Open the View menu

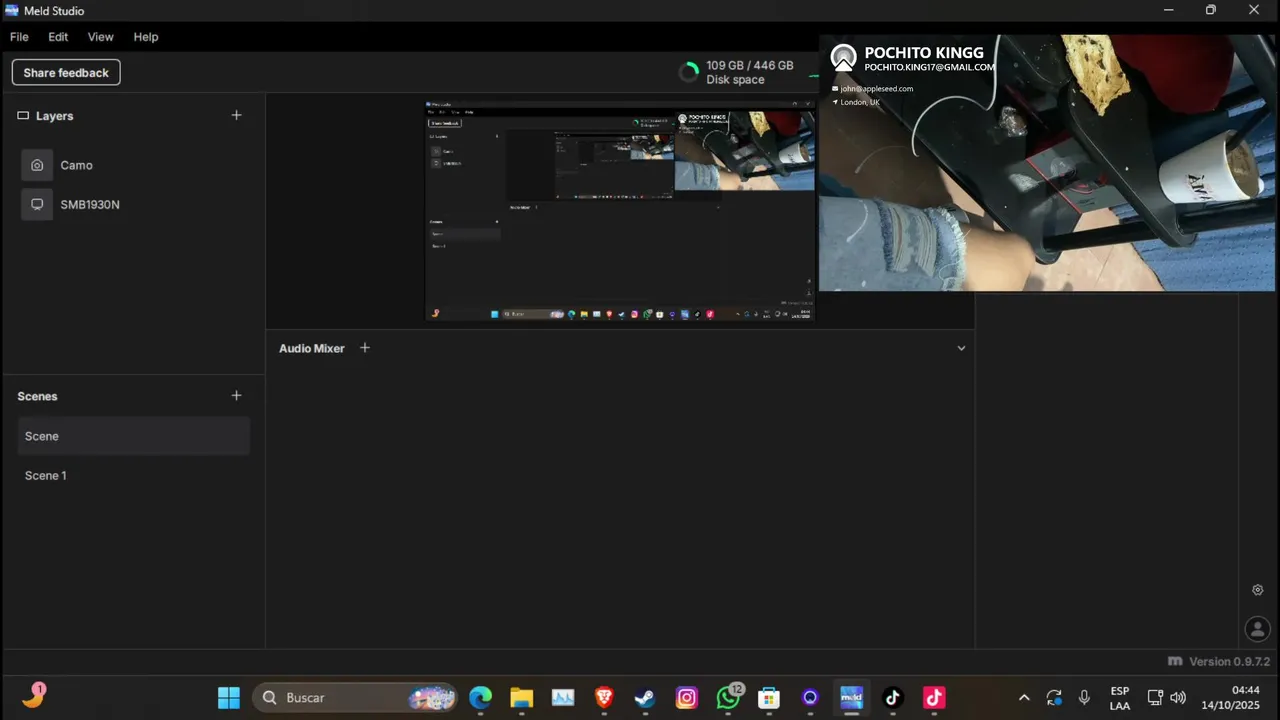pos(100,37)
